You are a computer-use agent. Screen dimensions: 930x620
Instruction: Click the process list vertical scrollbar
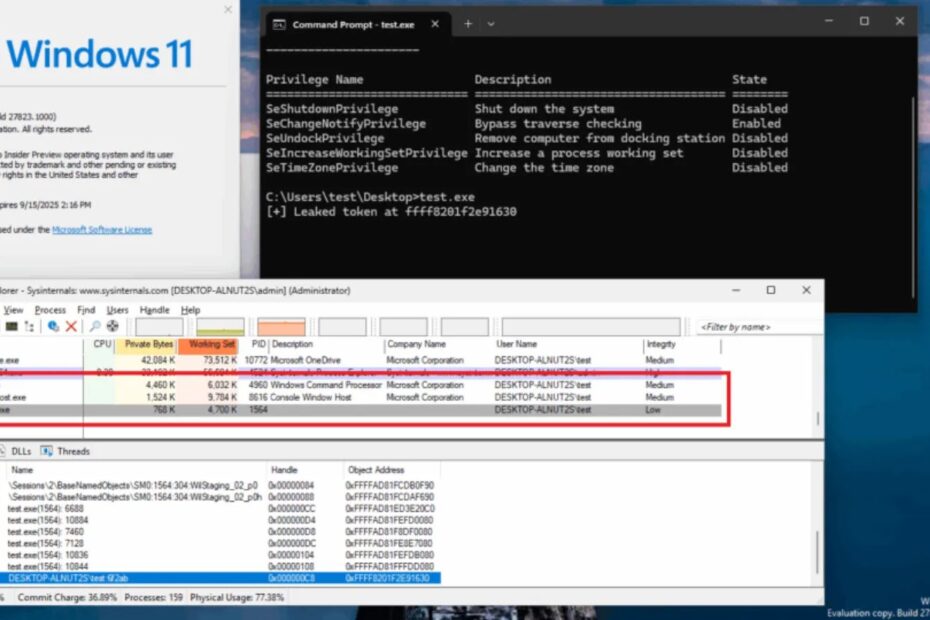tap(818, 418)
